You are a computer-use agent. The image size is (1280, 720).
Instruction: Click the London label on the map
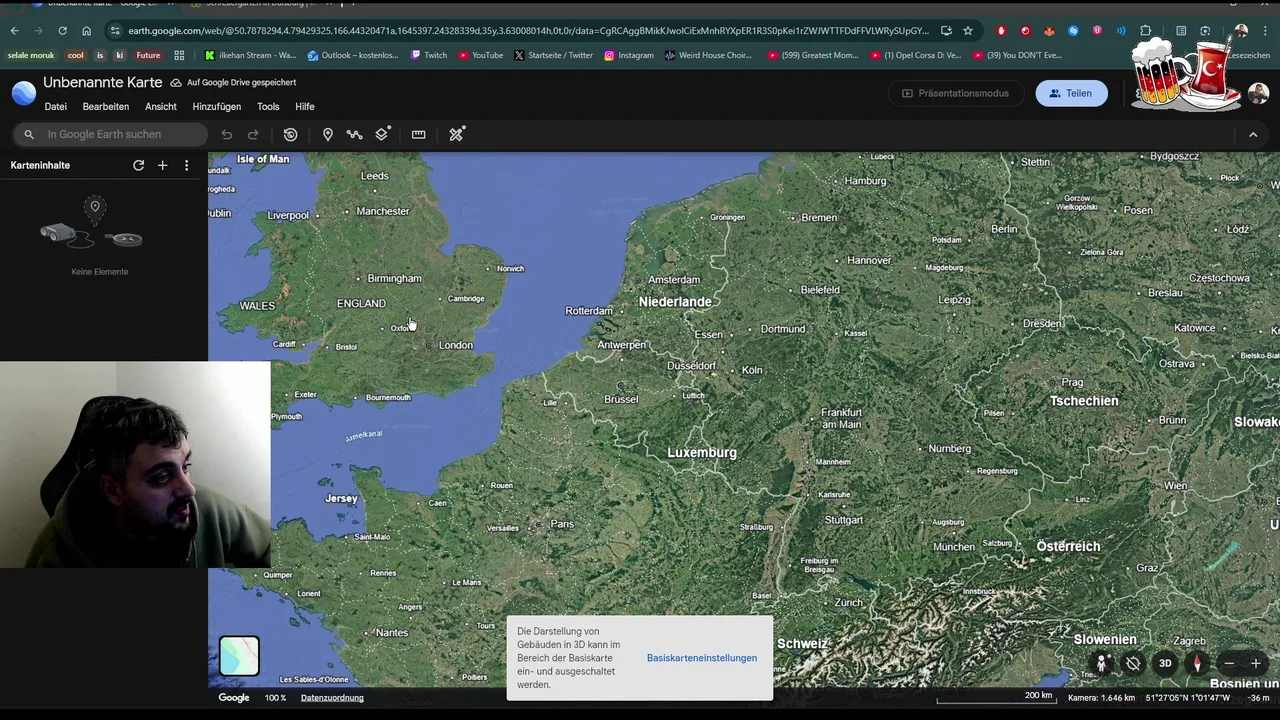click(455, 345)
